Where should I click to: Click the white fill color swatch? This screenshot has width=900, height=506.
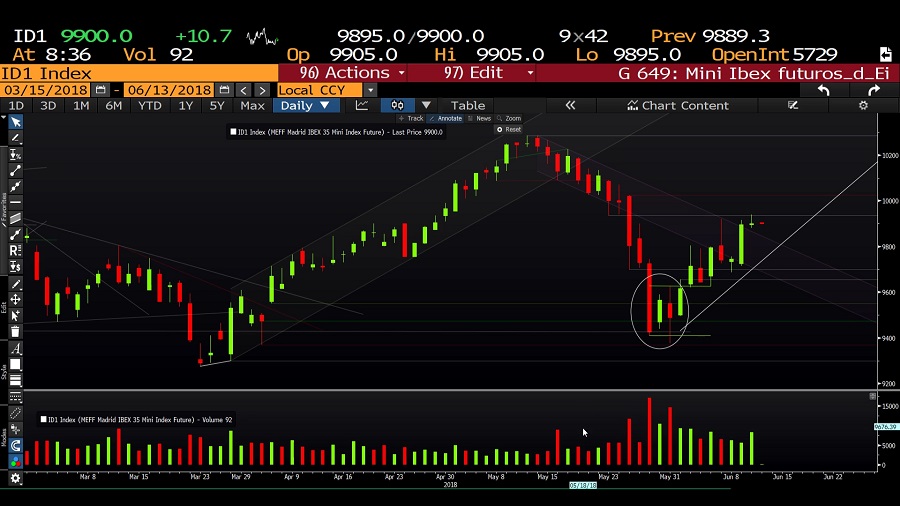[15, 364]
